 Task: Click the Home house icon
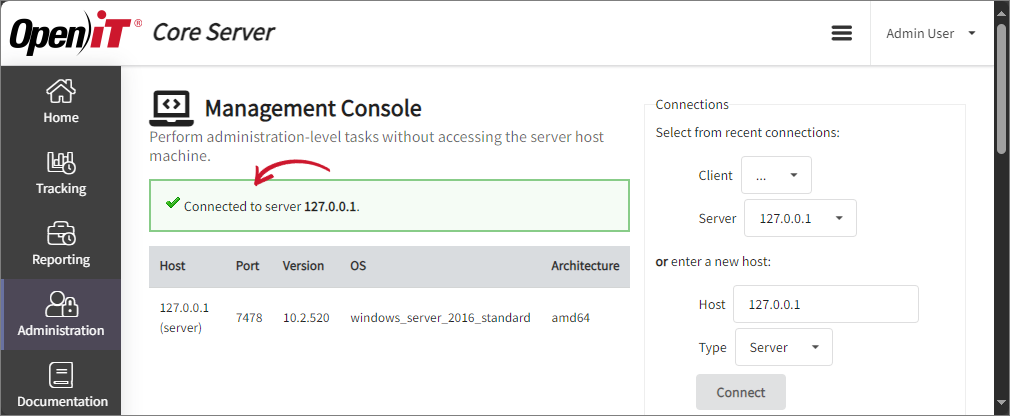61,91
